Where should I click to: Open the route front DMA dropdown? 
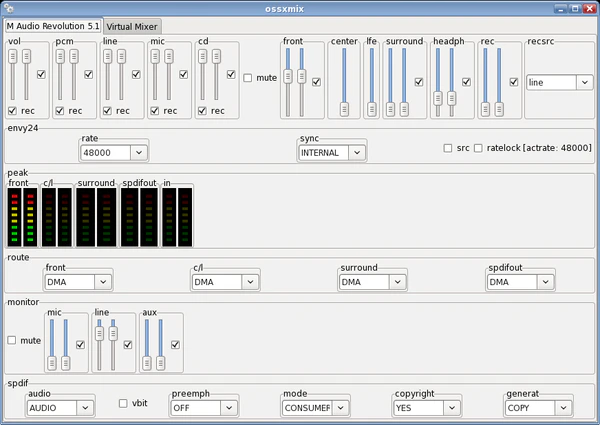click(x=79, y=281)
